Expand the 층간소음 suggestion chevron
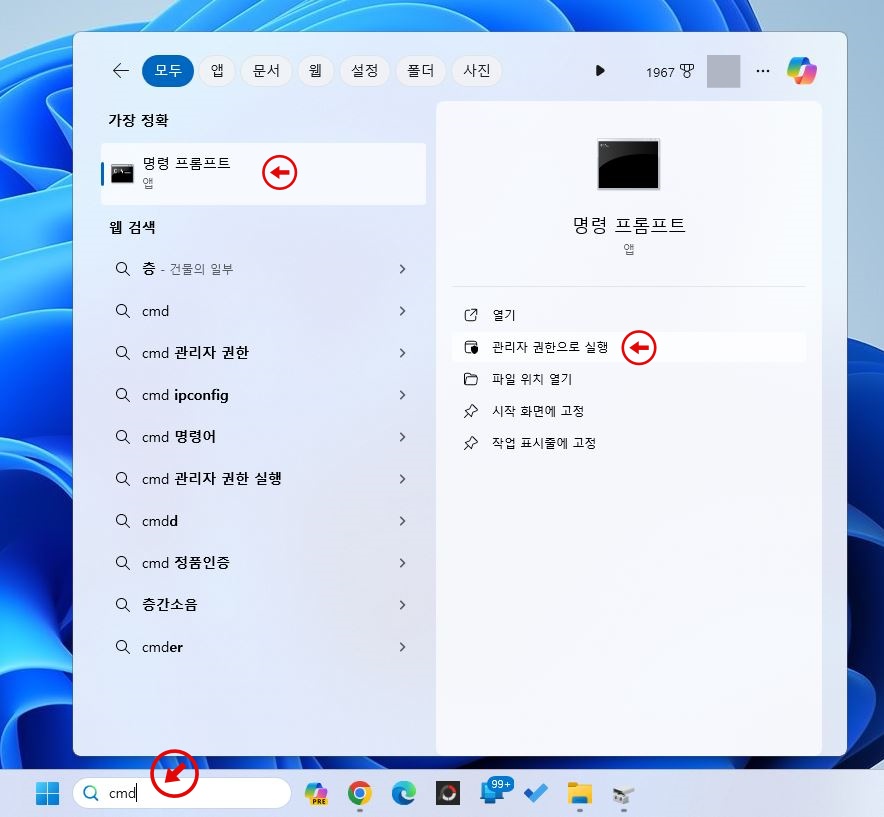 402,605
